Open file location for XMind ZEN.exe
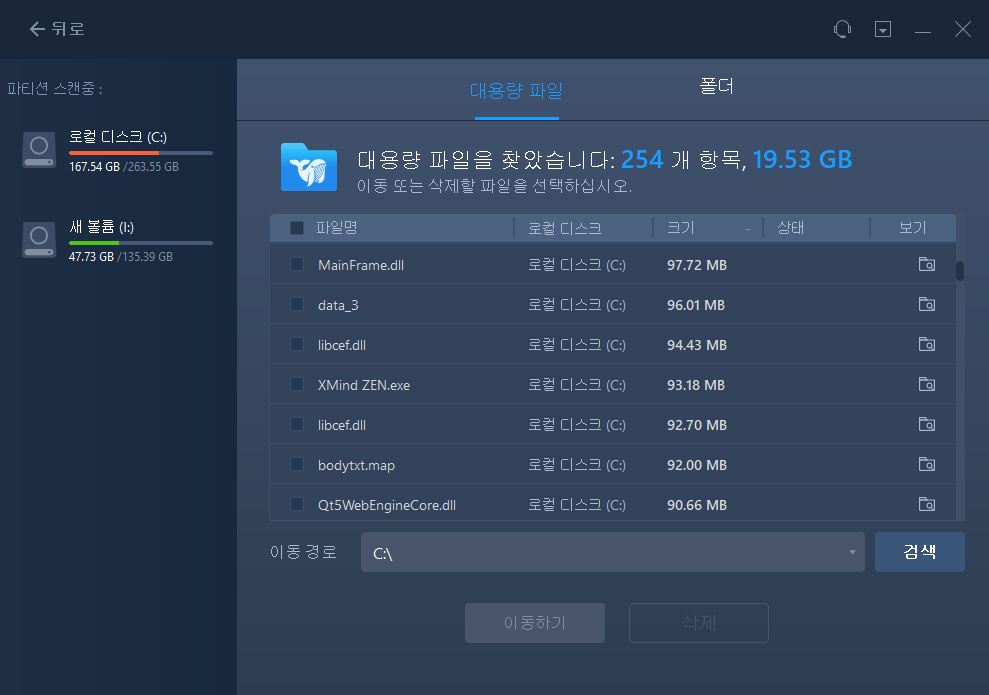Image resolution: width=989 pixels, height=695 pixels. 927,384
